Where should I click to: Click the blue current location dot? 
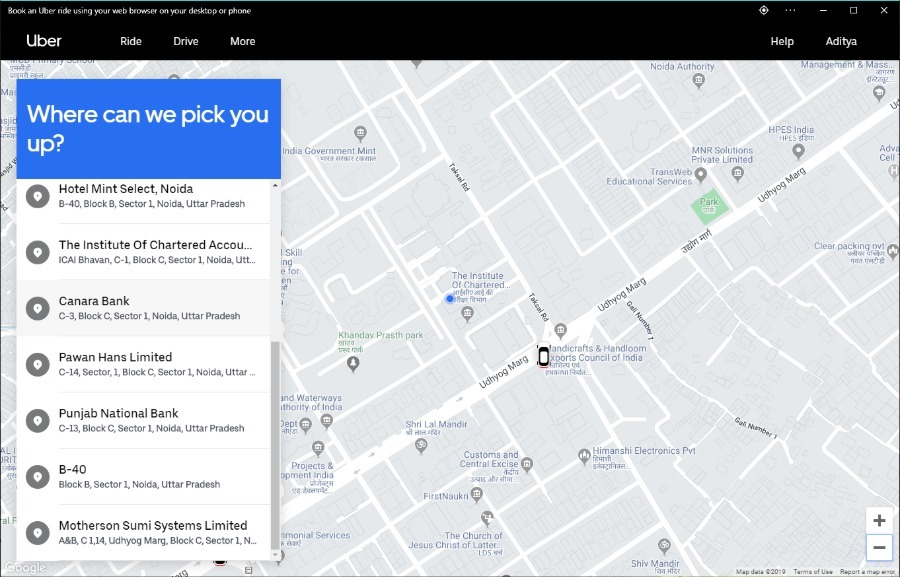click(x=449, y=299)
